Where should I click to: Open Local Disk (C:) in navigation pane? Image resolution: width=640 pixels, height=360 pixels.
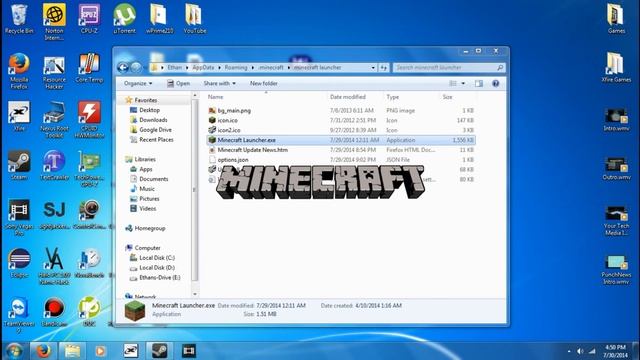click(x=152, y=258)
